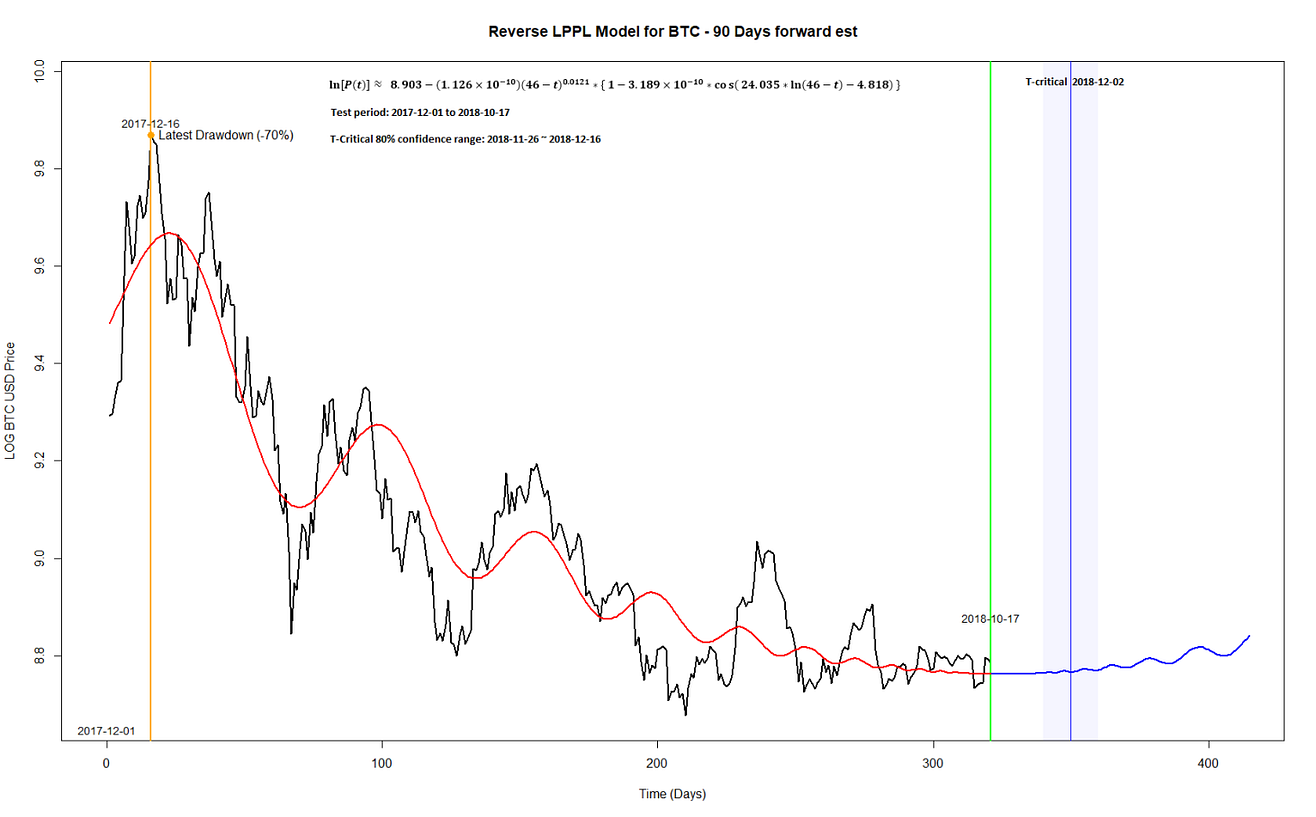Click the 'T-critical 2018-12-02' label
Image resolution: width=1316 pixels, height=817 pixels.
click(x=1075, y=81)
